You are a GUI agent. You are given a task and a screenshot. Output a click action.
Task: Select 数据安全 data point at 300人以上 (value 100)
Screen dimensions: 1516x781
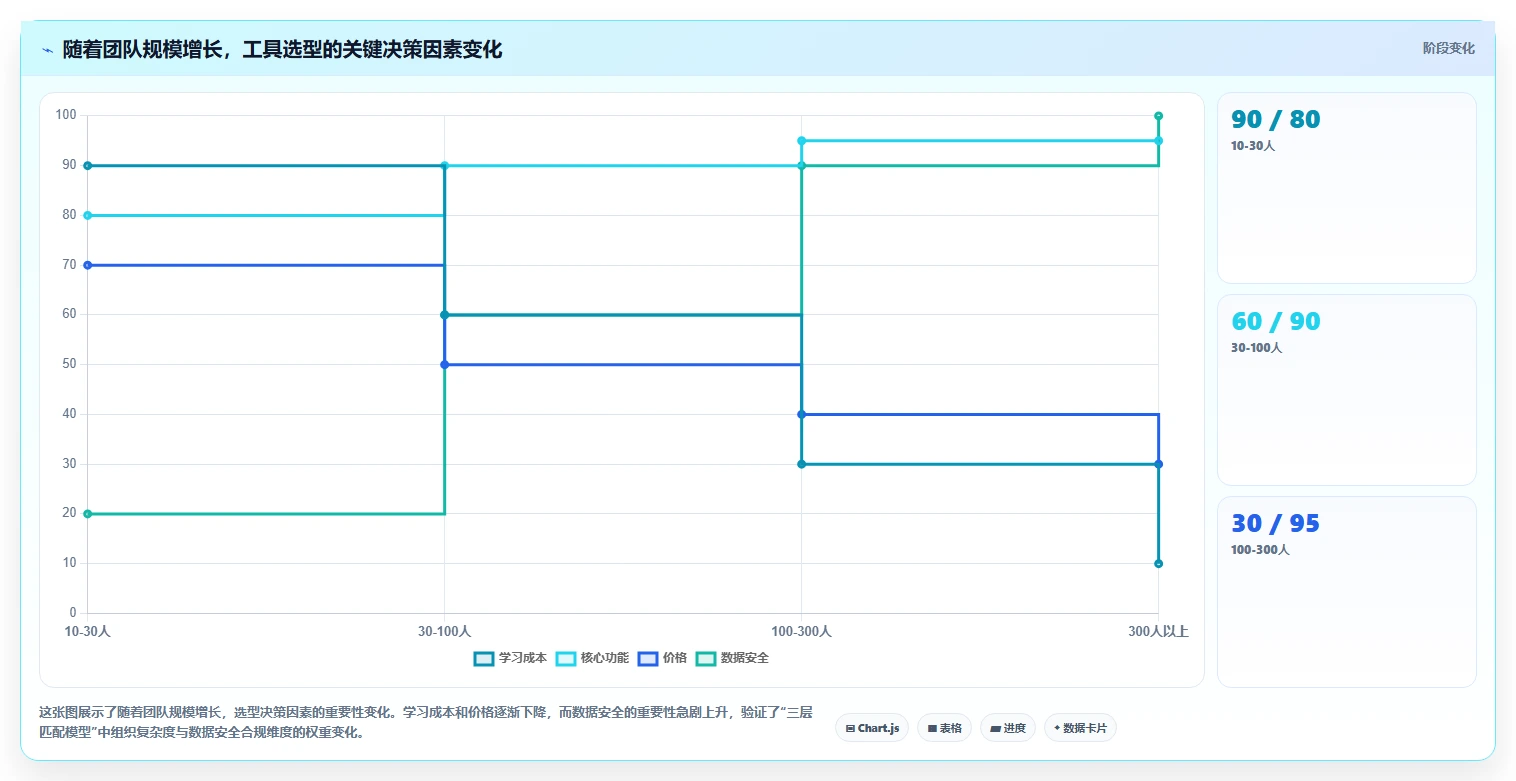1158,116
